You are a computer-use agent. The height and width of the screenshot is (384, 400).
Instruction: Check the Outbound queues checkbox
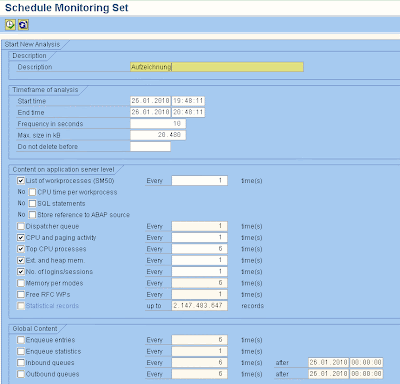(x=21, y=374)
